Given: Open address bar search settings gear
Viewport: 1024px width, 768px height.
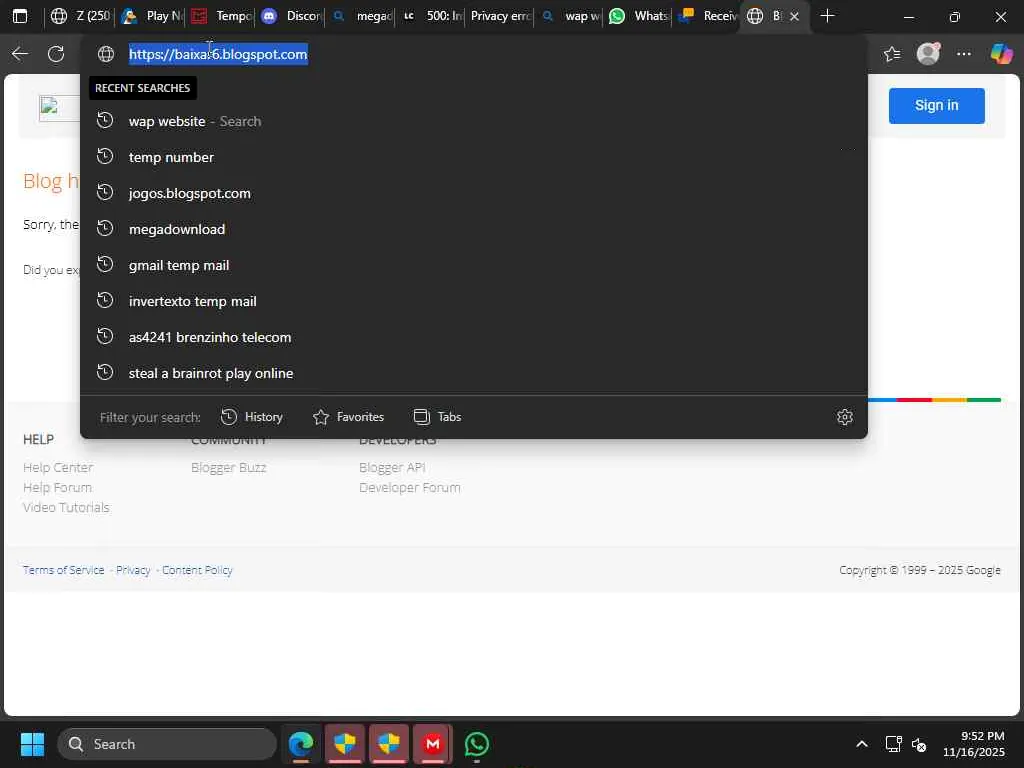Looking at the screenshot, I should (x=844, y=417).
